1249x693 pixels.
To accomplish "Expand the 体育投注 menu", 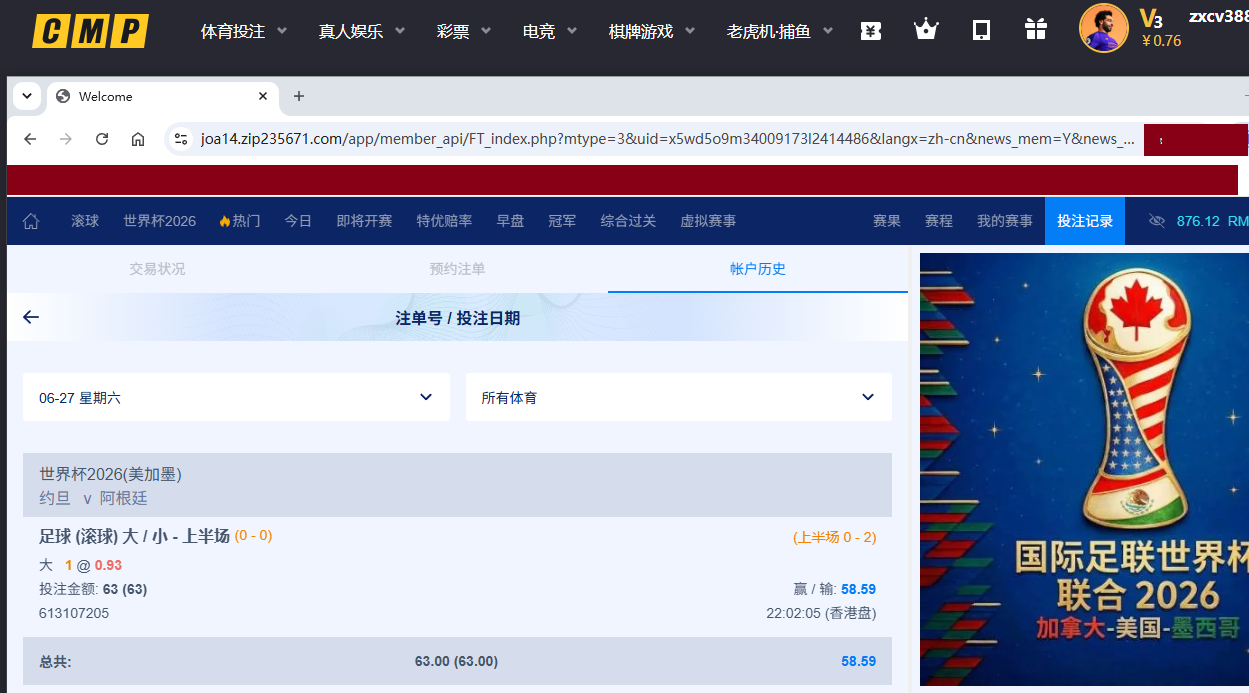I will tap(244, 31).
